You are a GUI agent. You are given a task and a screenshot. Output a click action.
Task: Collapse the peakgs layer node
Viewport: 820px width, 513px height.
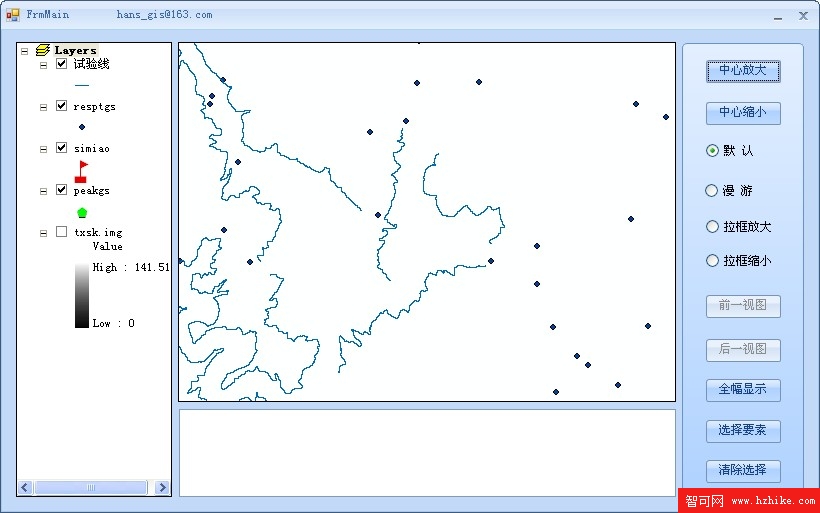(43, 191)
